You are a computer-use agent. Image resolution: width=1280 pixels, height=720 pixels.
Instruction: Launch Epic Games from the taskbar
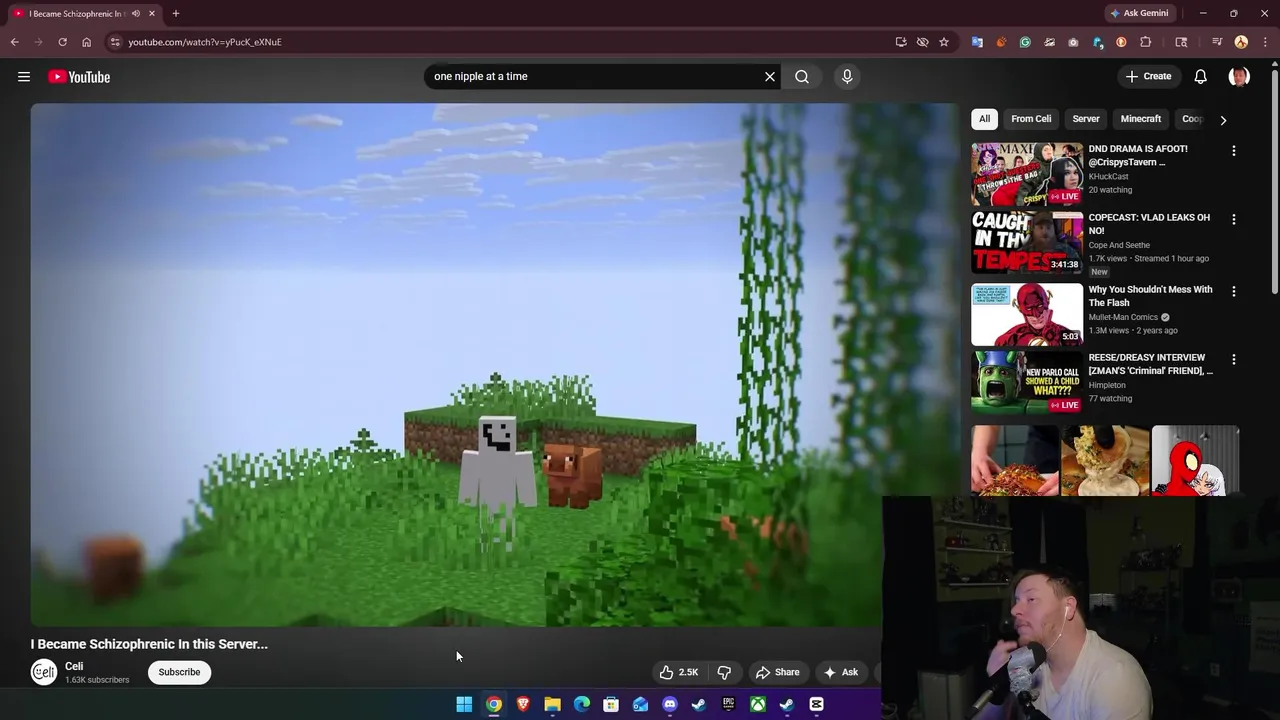(728, 705)
